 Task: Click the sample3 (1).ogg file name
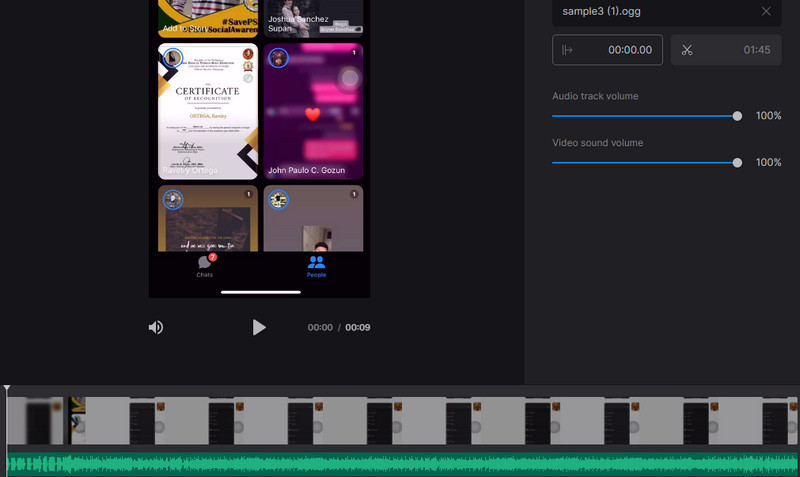pyautogui.click(x=602, y=11)
